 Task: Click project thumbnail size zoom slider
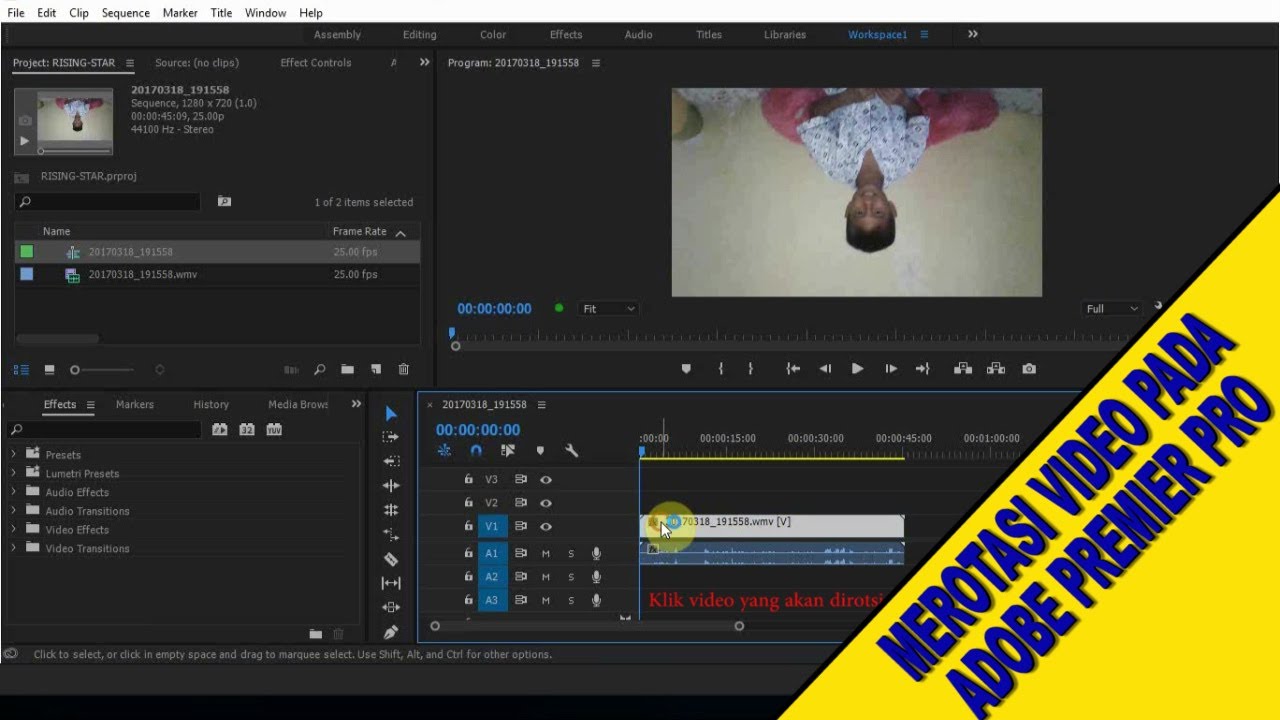(x=103, y=370)
